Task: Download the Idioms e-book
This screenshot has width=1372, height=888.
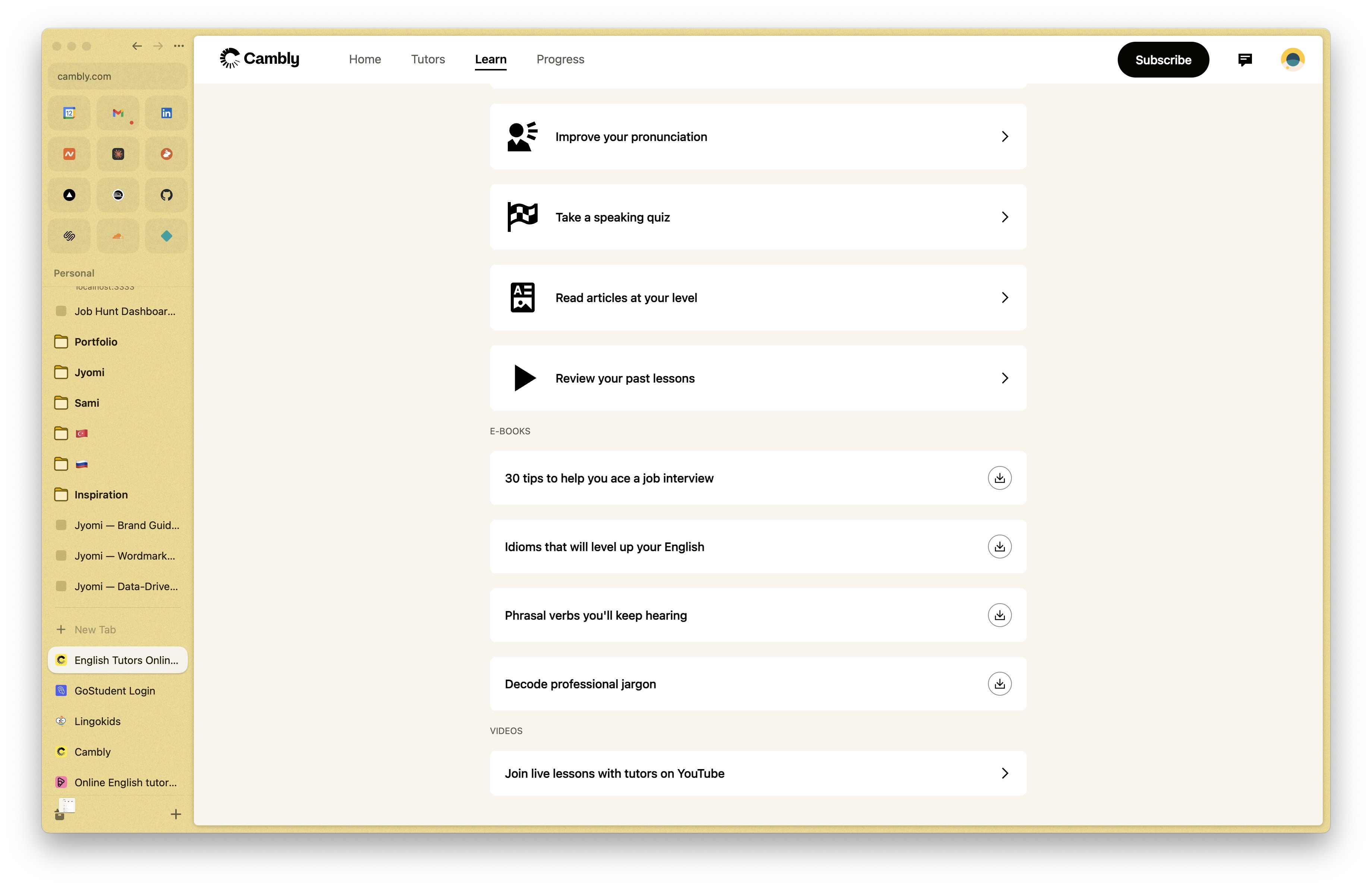Action: point(999,546)
